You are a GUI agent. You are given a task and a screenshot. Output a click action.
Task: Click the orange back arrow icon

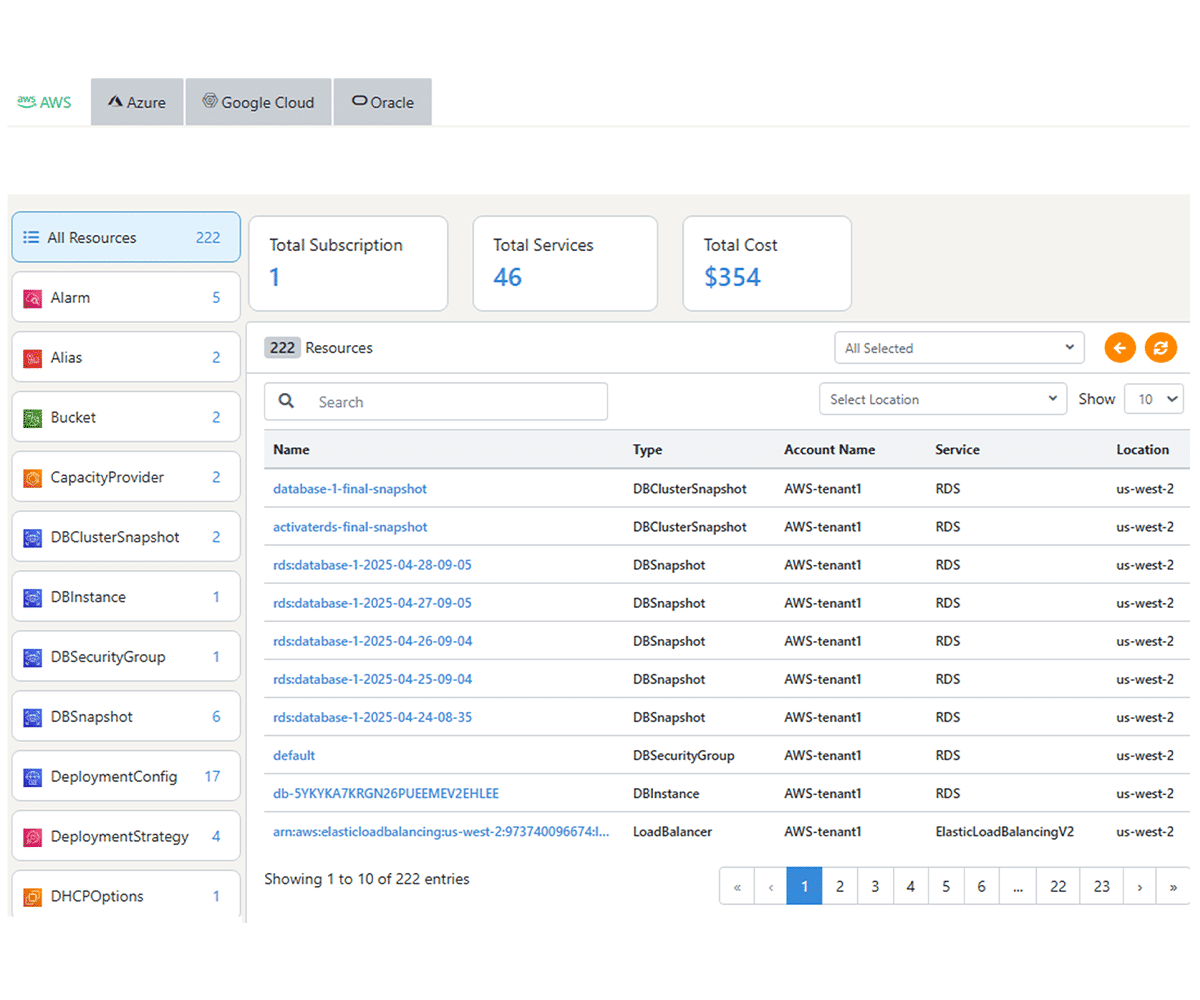pos(1119,348)
